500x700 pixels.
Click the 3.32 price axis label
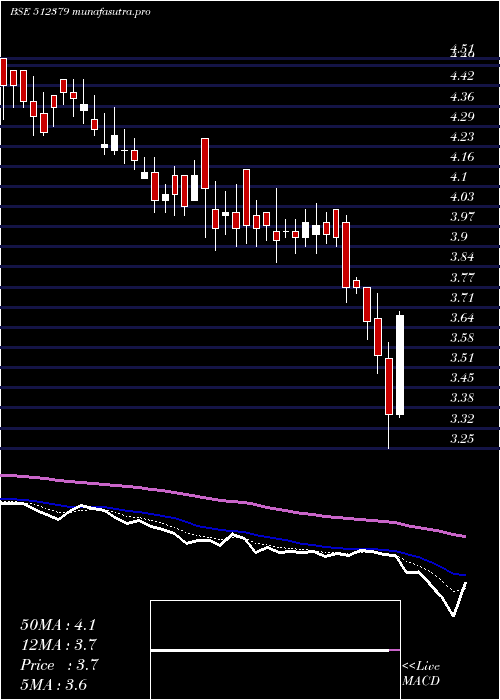coord(462,419)
